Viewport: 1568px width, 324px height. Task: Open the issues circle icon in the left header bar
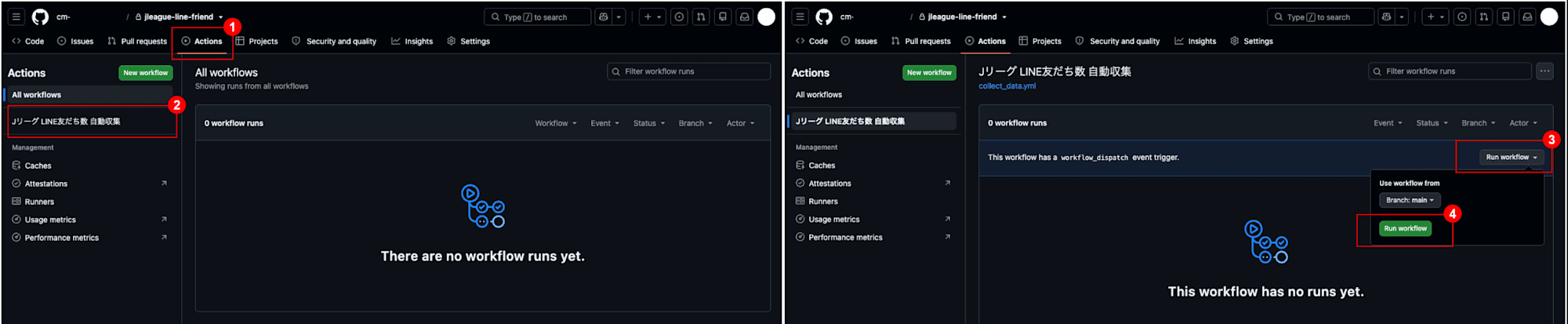(679, 16)
